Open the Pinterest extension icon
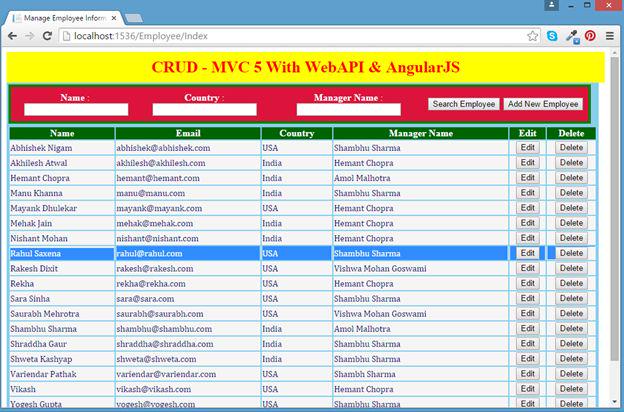The height and width of the screenshot is (412, 624). click(590, 36)
